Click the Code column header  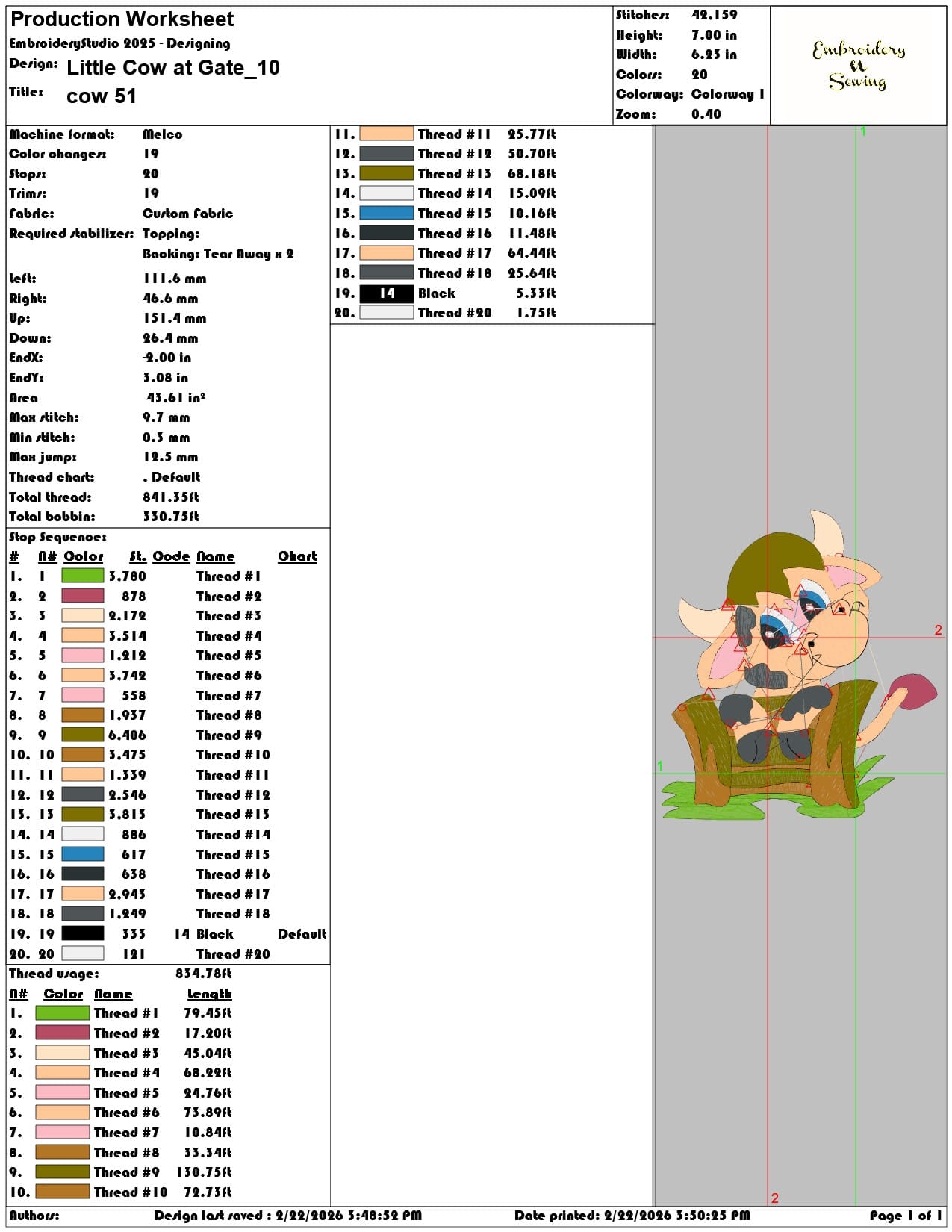tap(171, 556)
